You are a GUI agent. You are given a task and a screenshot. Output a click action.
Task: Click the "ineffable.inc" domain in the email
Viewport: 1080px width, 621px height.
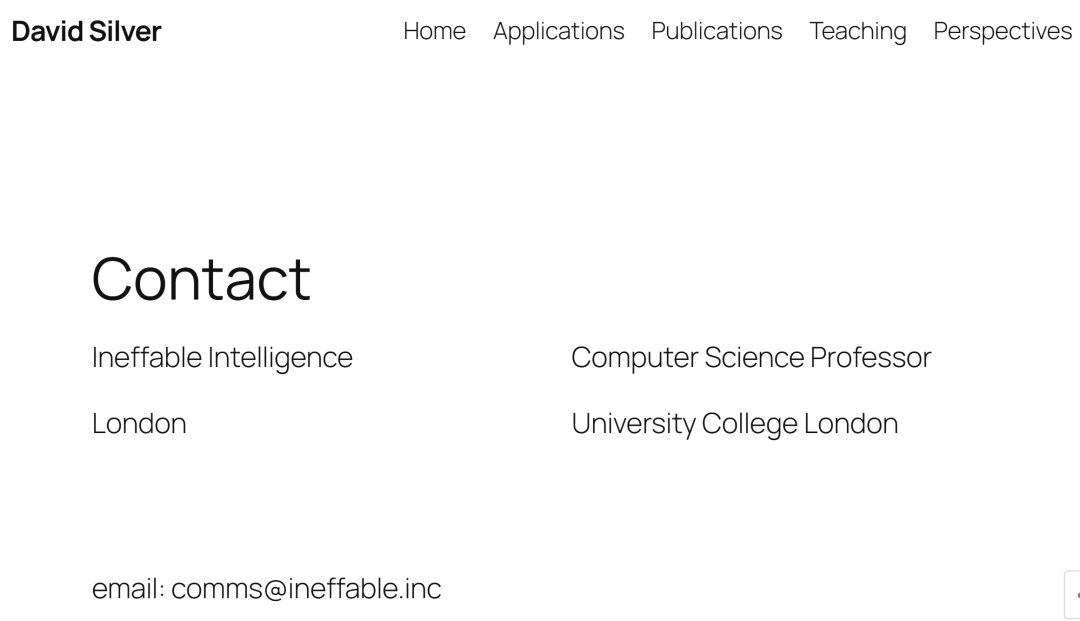[x=364, y=589]
